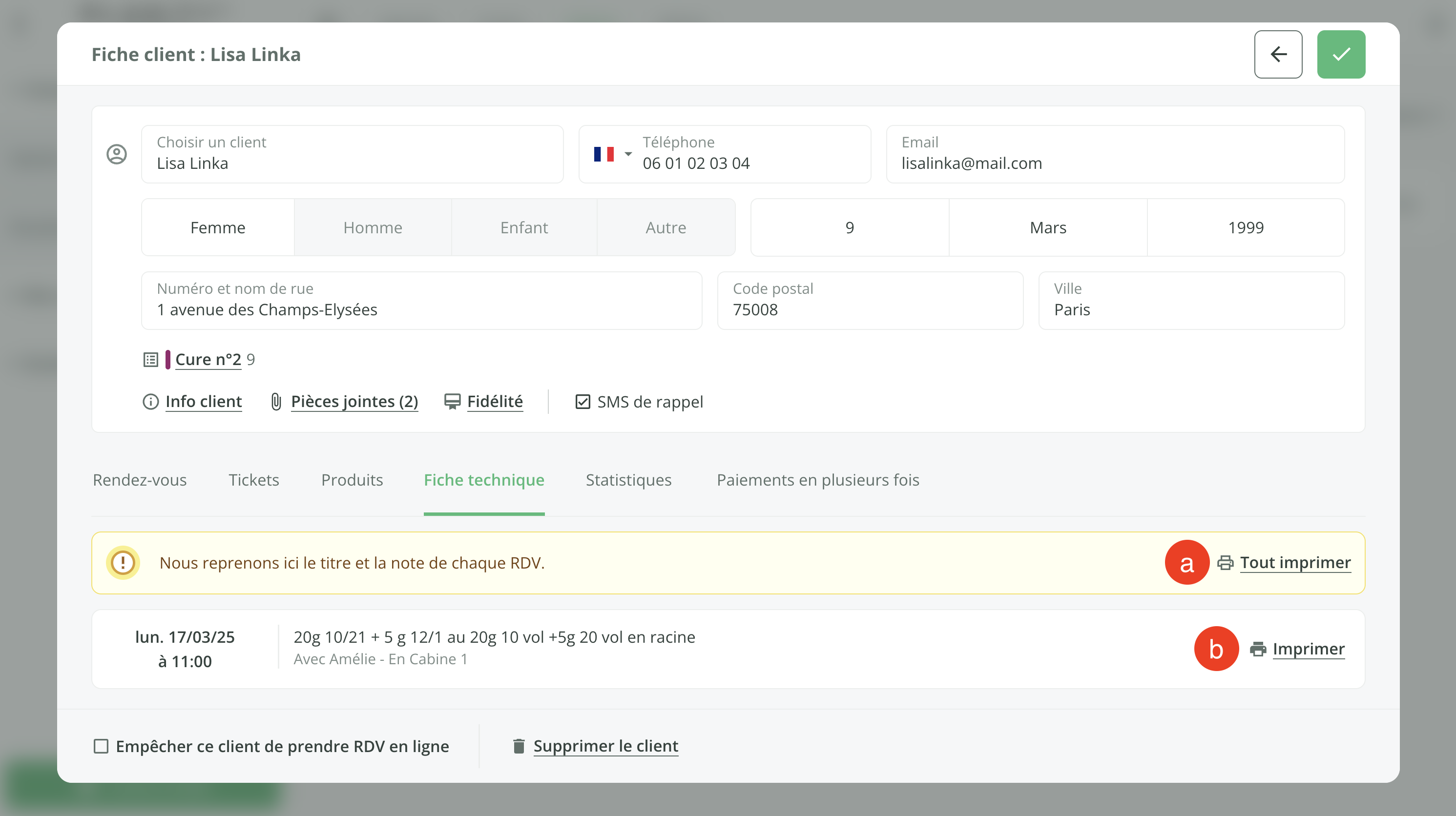Click the Imprimer link for 17/03/25 appointment
Screen dimensions: 1456x816
[x=1308, y=649]
